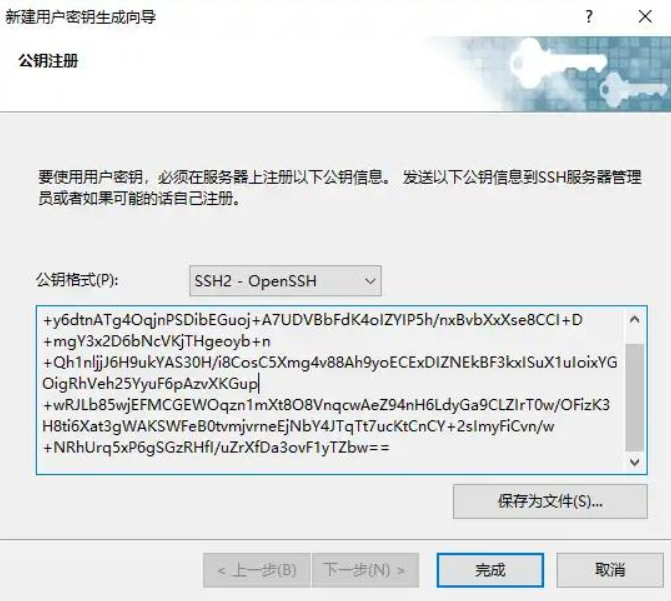Click the scroll up arrow in key textbox
This screenshot has height=601, width=671.
(x=635, y=319)
